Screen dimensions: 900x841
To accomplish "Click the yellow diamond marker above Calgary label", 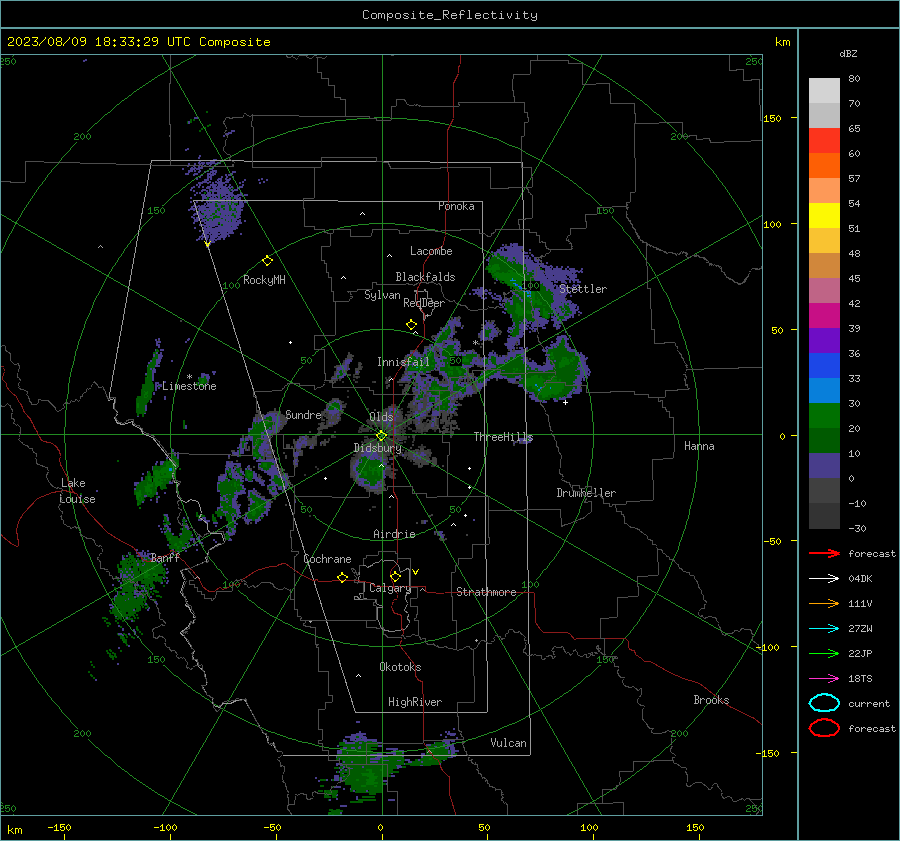I will click(x=395, y=576).
